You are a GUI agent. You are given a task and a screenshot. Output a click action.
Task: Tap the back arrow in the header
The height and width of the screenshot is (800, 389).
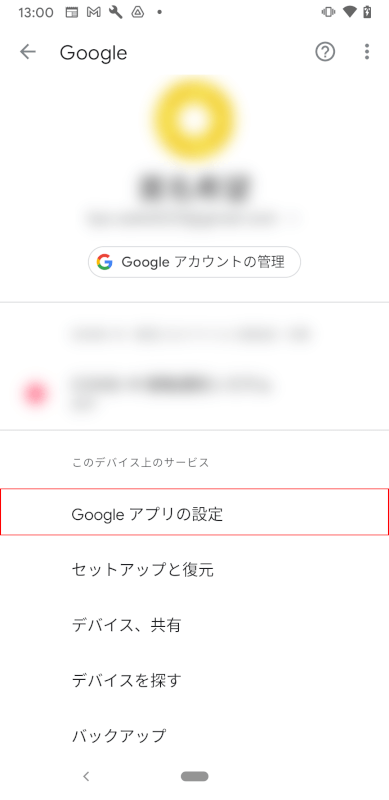28,52
